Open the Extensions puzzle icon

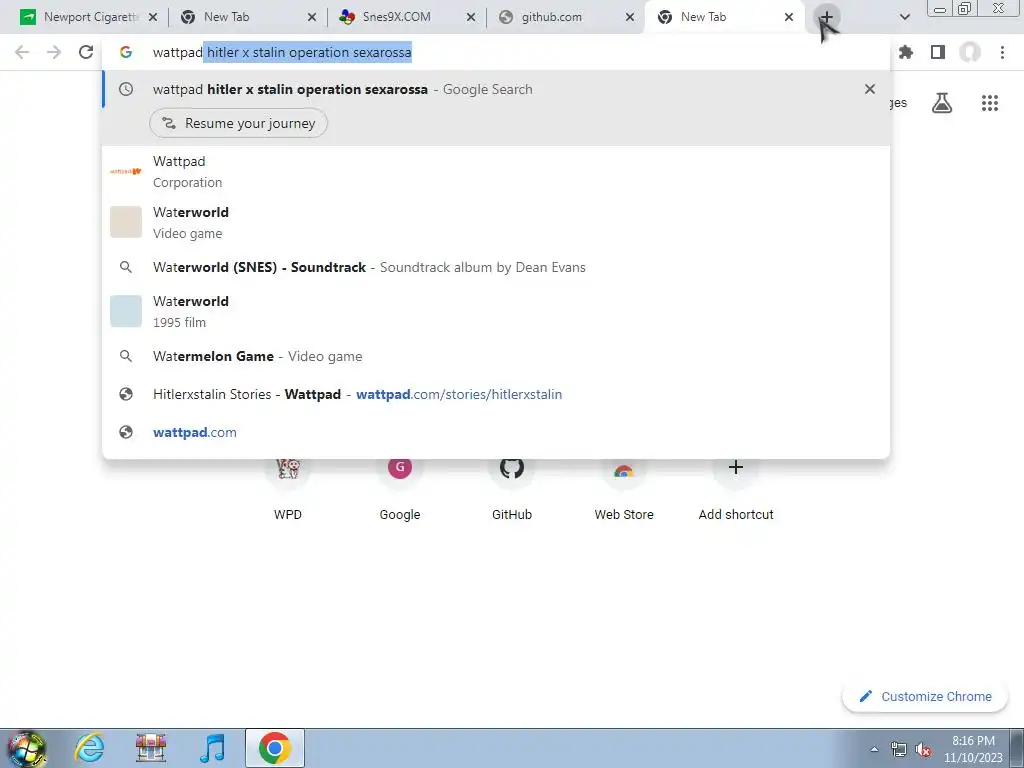point(906,52)
